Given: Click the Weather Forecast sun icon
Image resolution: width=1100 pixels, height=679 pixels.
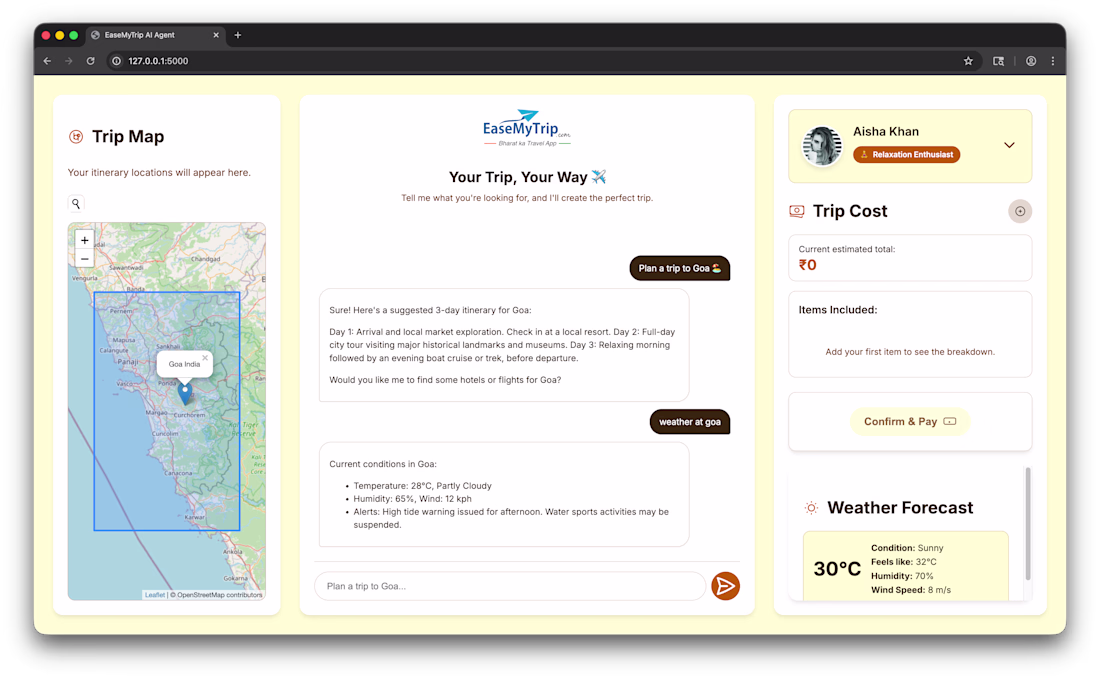Looking at the screenshot, I should pos(811,508).
